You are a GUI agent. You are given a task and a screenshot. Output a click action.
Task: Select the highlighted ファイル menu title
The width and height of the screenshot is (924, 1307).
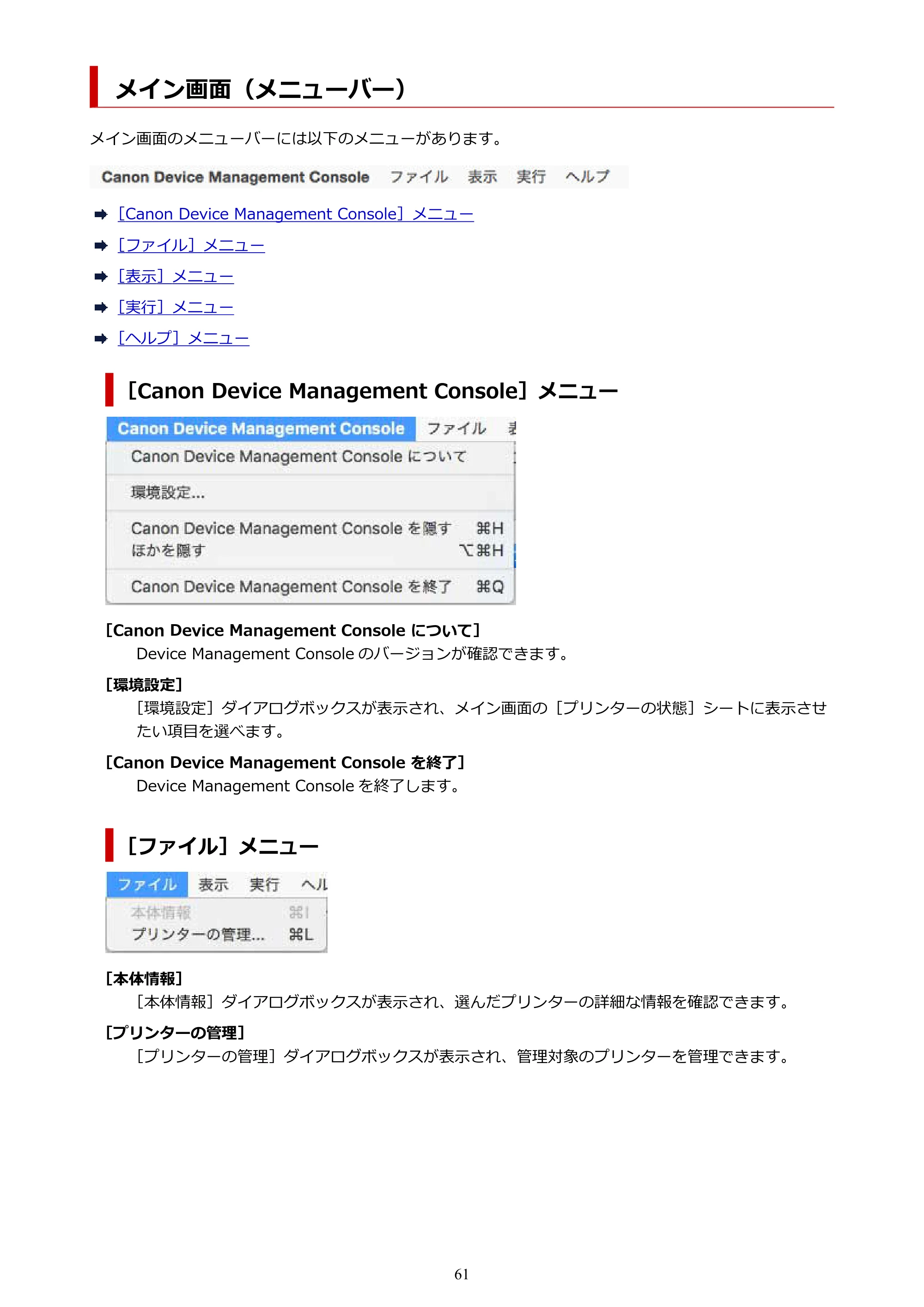[147, 885]
